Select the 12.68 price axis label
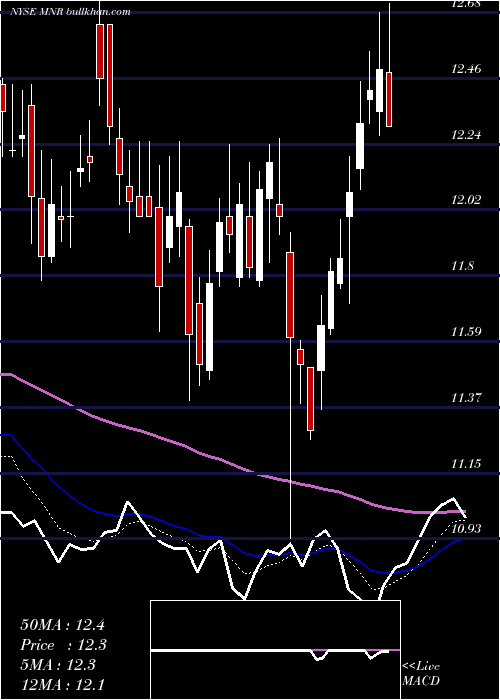 [466, 4]
